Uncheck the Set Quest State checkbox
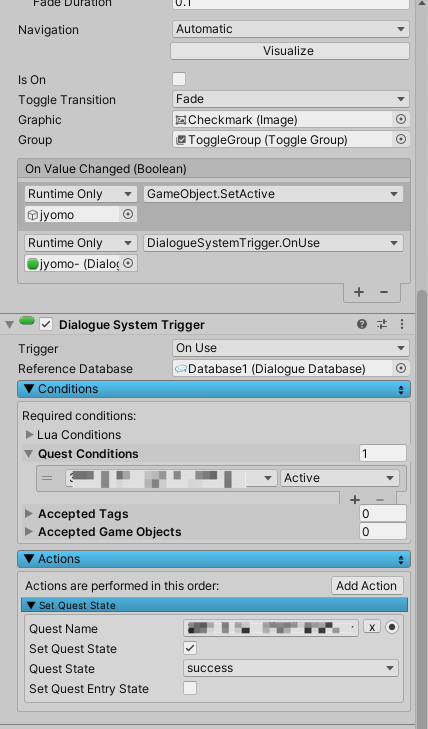 click(x=190, y=648)
